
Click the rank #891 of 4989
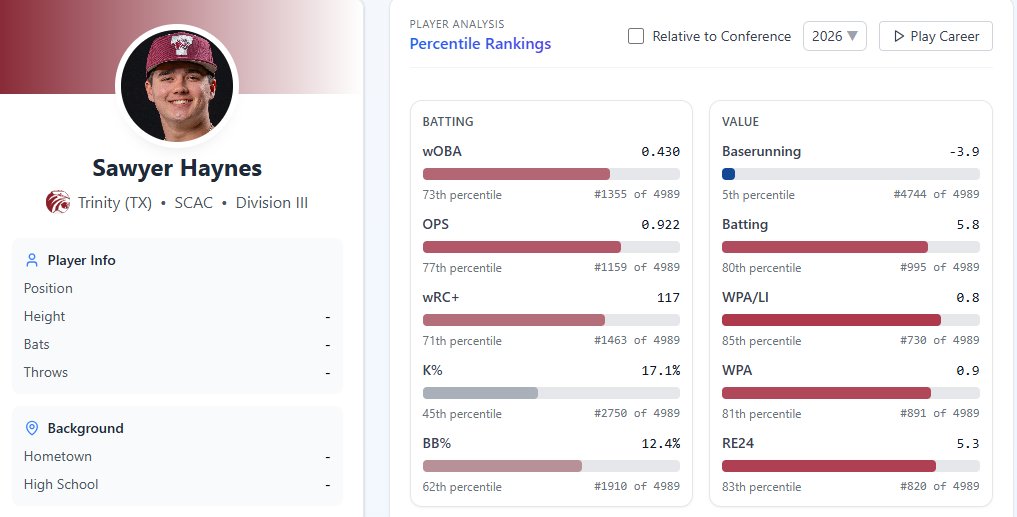[940, 413]
